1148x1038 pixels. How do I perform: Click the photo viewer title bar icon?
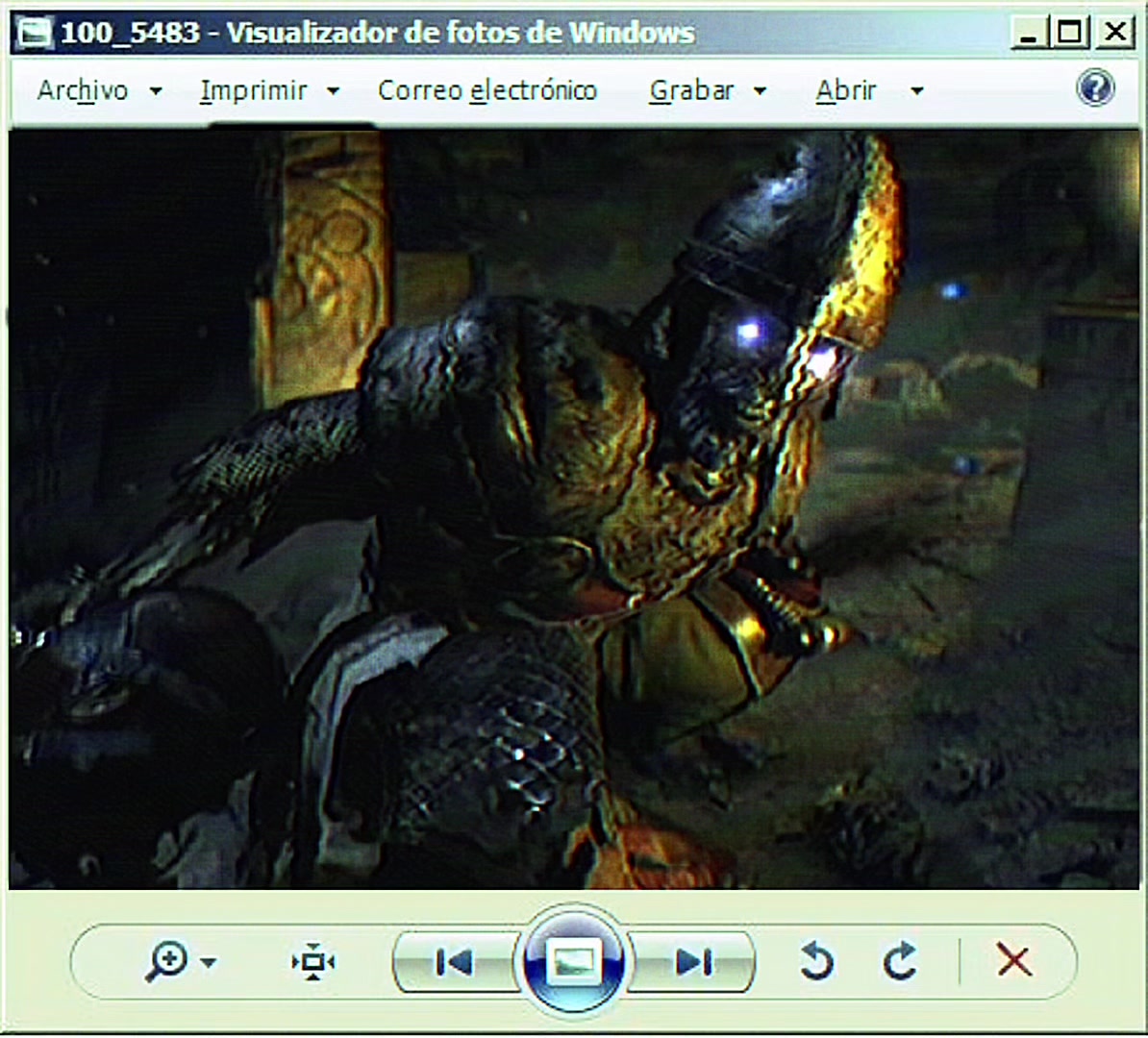tap(35, 33)
